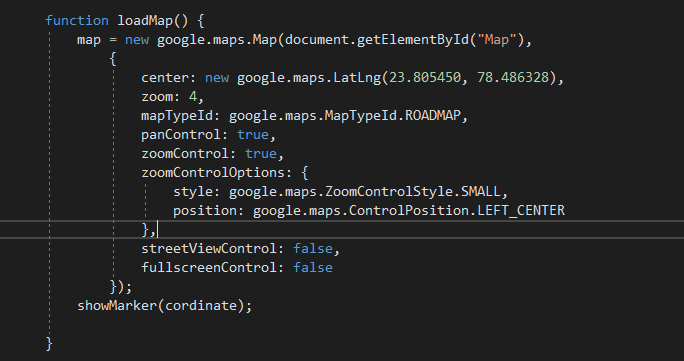This screenshot has height=361, width=684.
Task: Click the LEFT_CENTER constant
Action: point(521,211)
